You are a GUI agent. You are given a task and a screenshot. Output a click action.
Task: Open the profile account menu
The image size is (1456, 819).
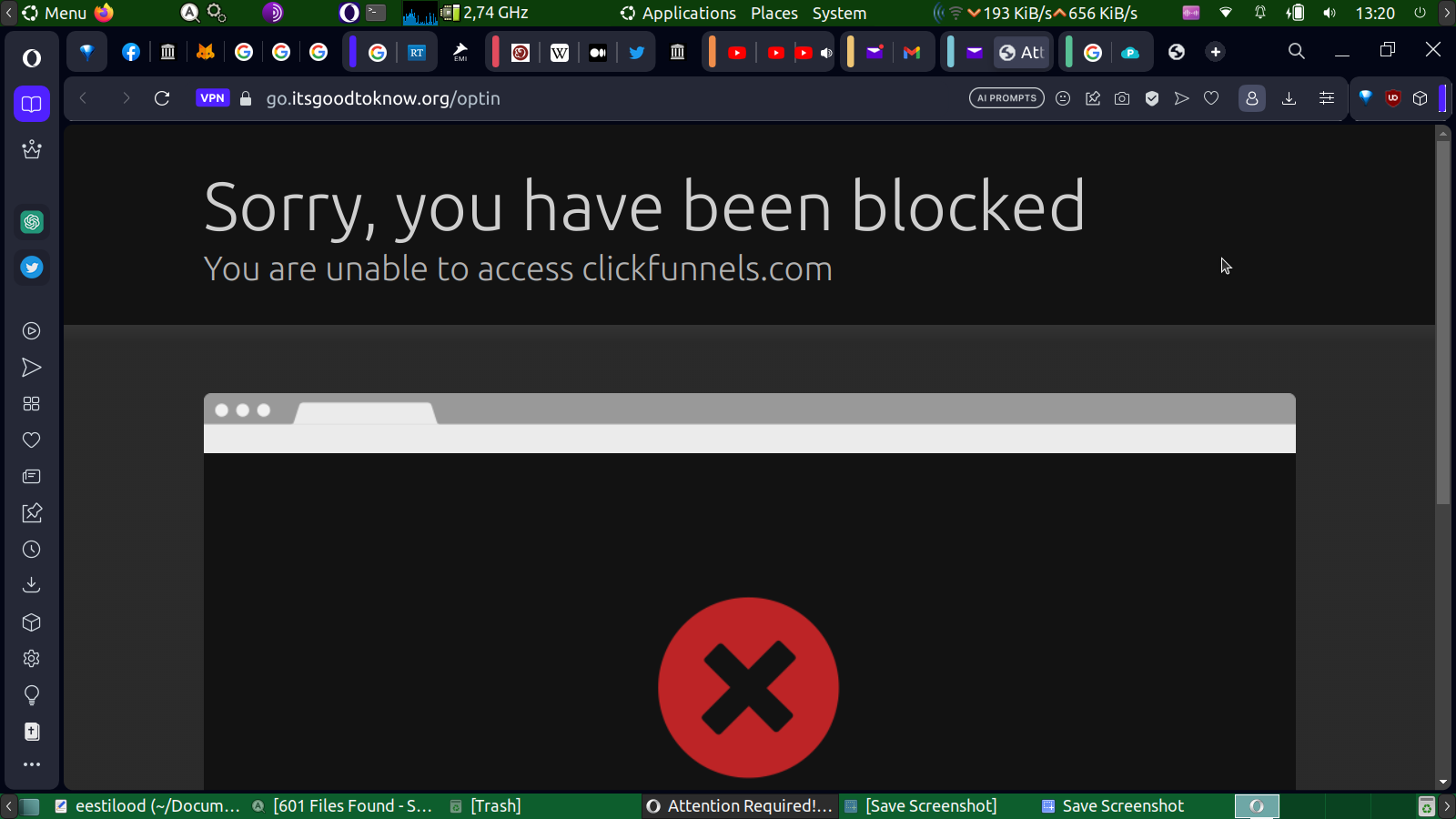1252,98
